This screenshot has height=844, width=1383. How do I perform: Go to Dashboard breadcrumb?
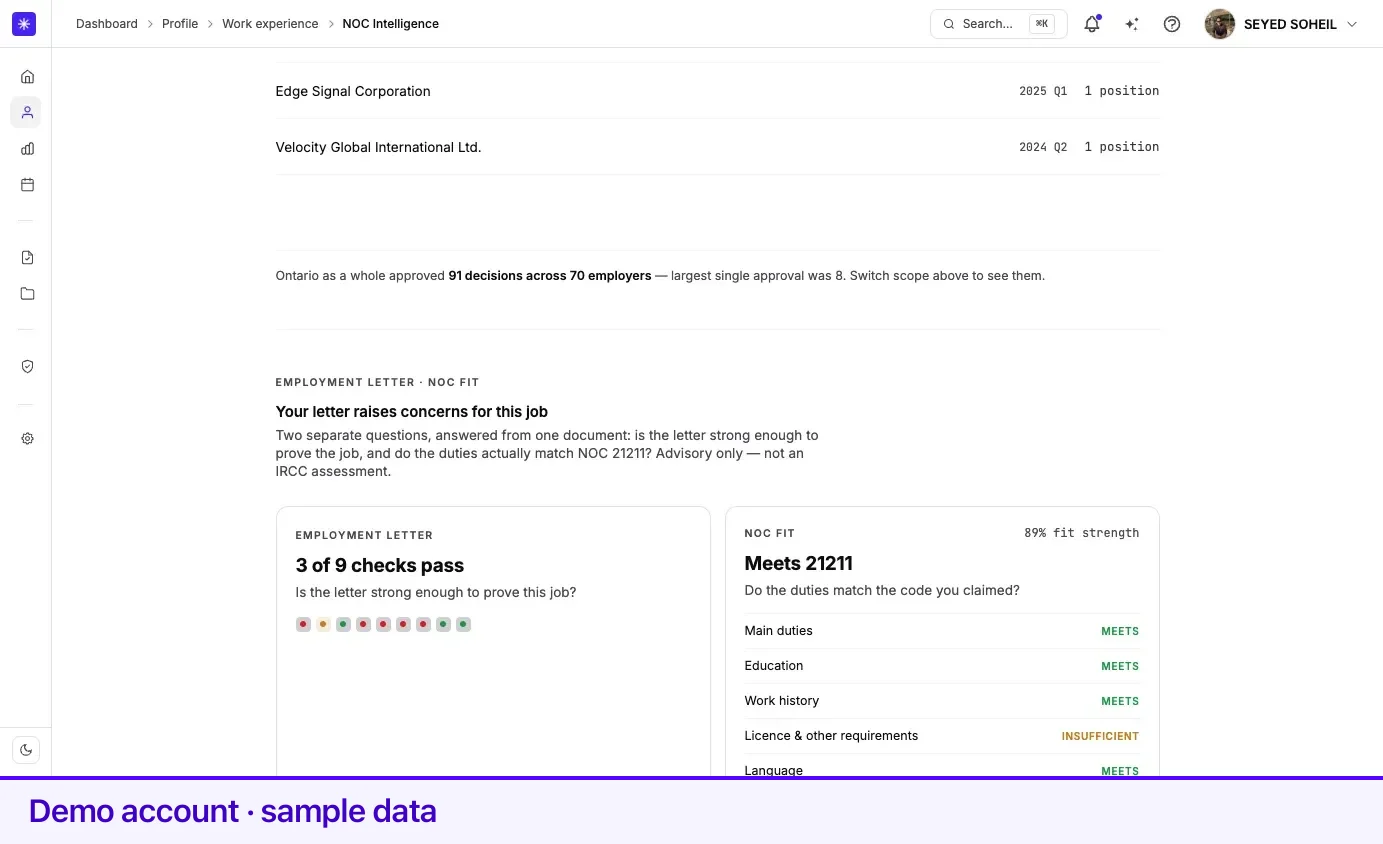(x=107, y=24)
